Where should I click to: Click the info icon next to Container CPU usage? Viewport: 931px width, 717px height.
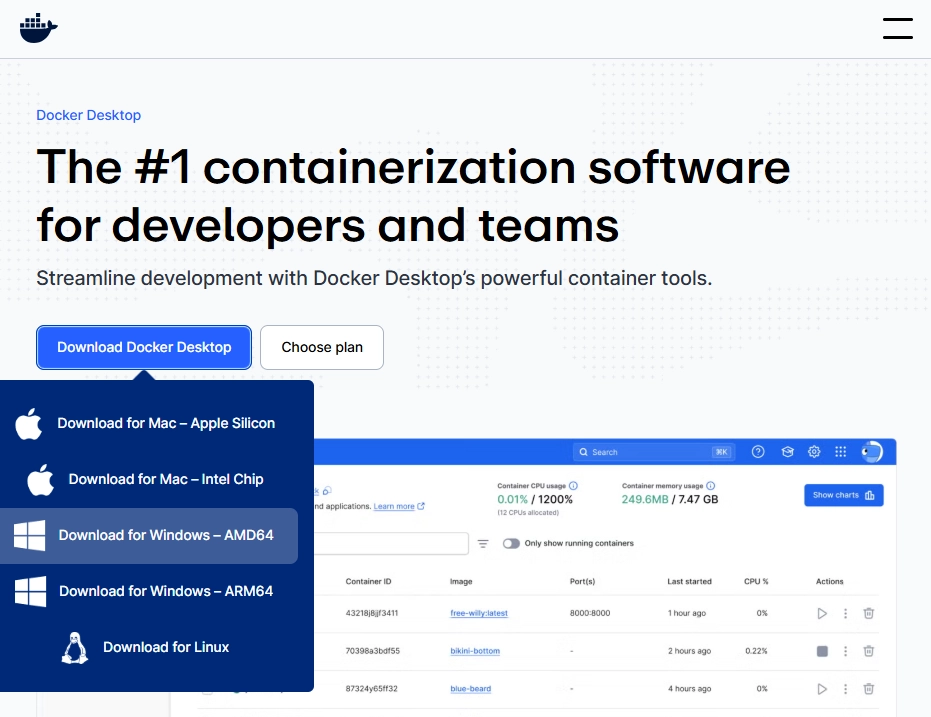[573, 486]
